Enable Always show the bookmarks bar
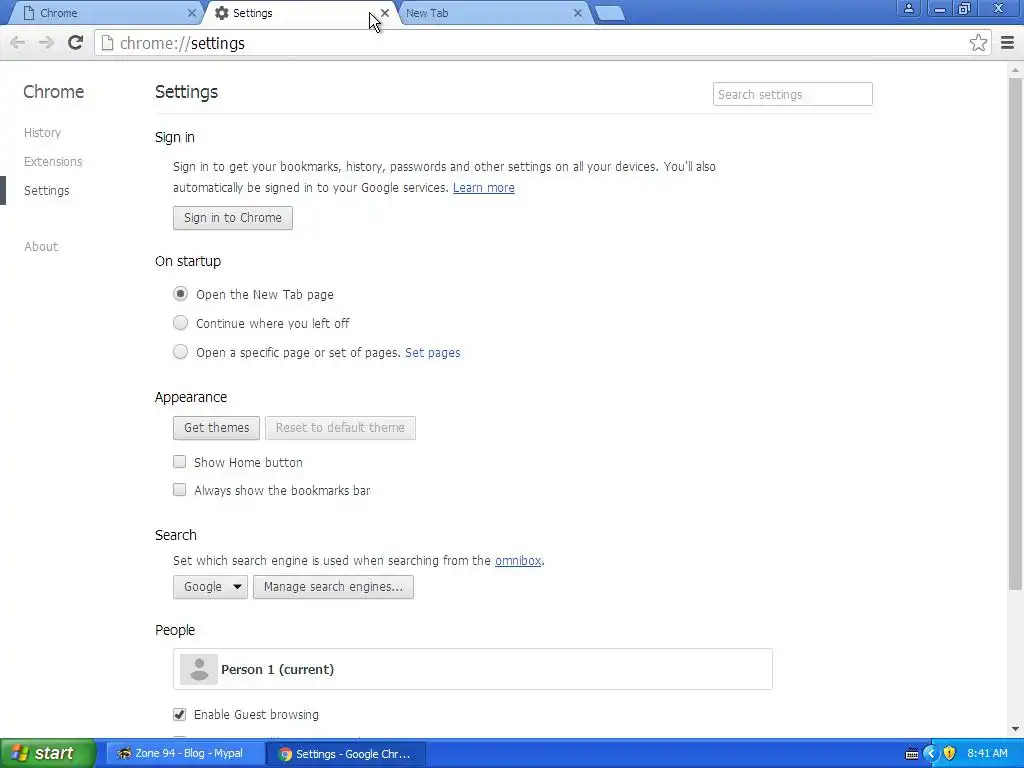The image size is (1024, 768). tap(180, 490)
